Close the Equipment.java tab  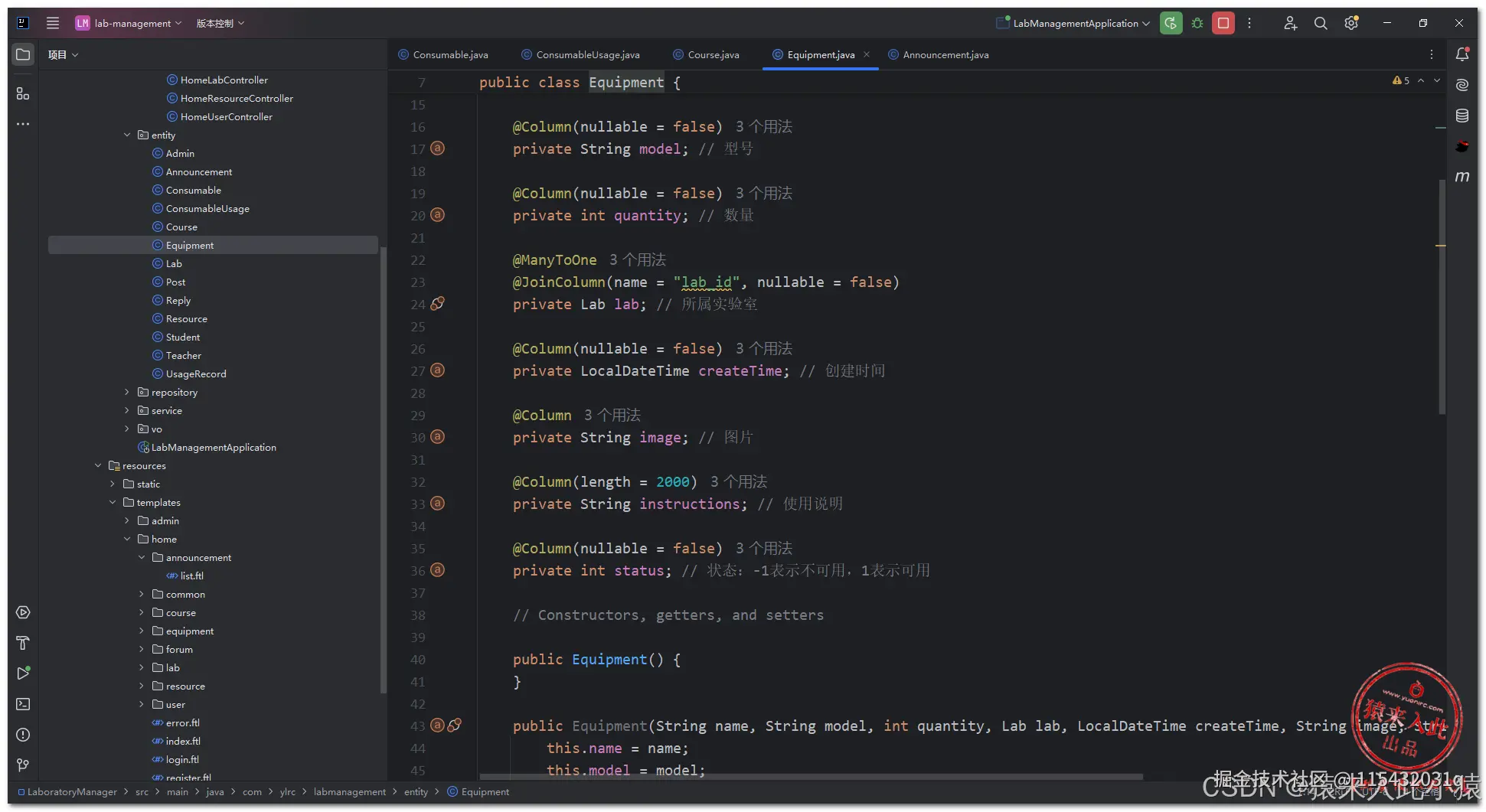(867, 54)
